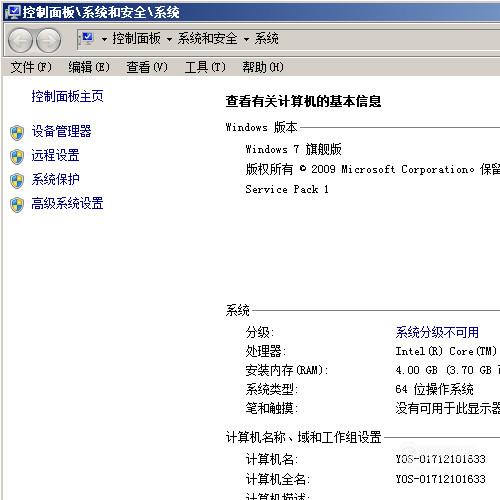Click shield icon beside 设备管理器

pyautogui.click(x=17, y=133)
